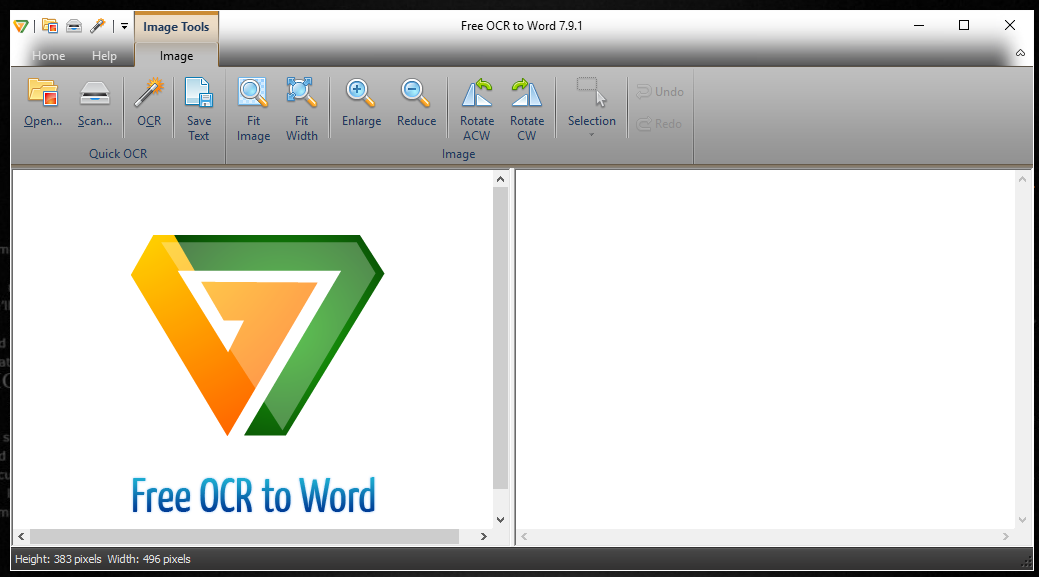Select Fit Width zoom option
Viewport: 1039px width, 577px height.
tap(301, 110)
